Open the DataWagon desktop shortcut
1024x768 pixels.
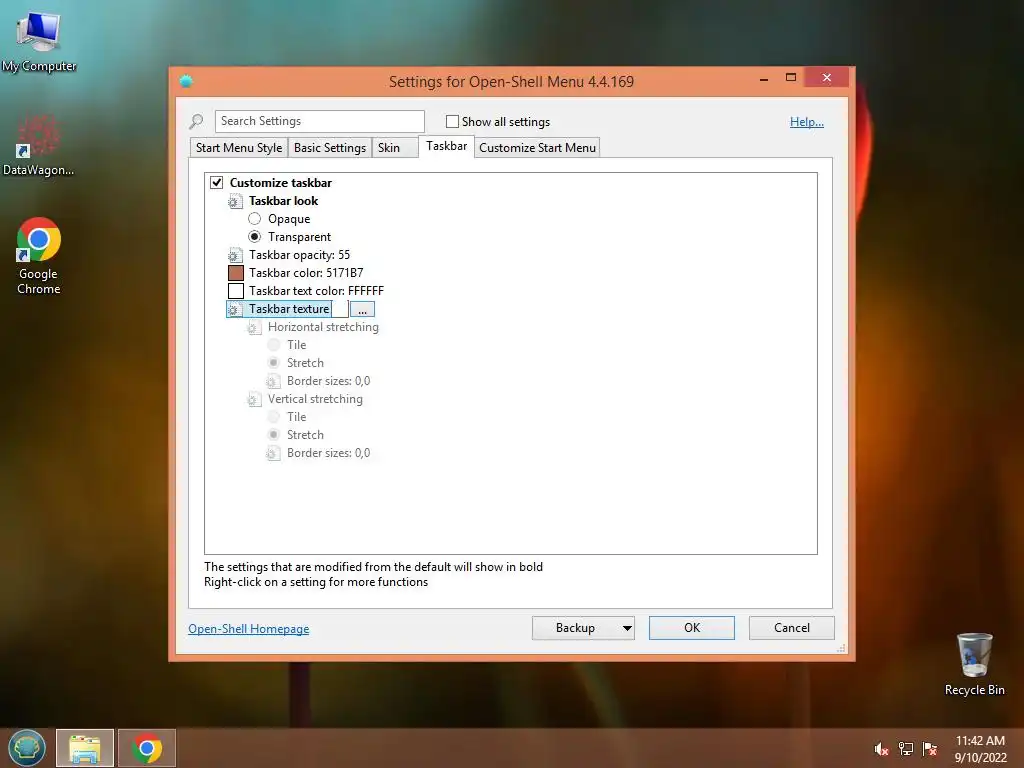click(38, 145)
